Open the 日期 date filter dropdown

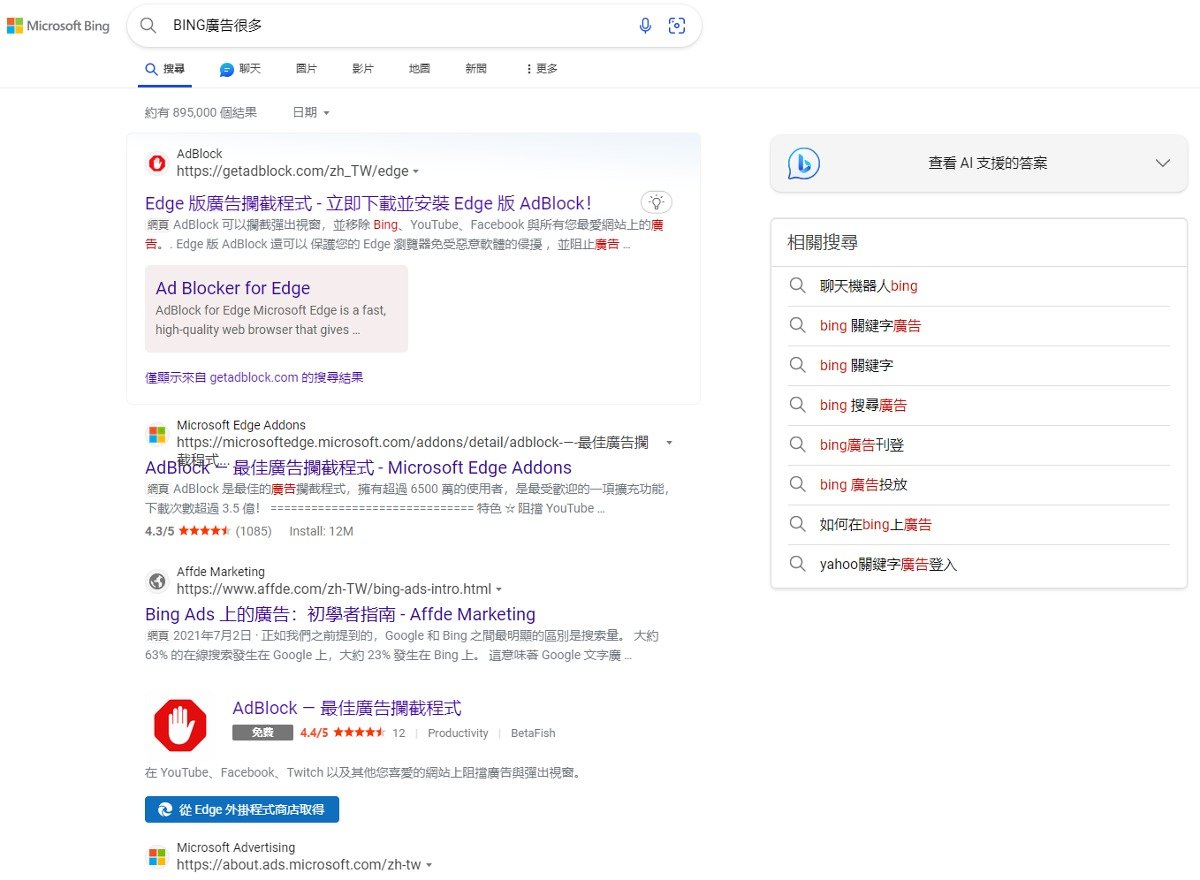coord(311,113)
